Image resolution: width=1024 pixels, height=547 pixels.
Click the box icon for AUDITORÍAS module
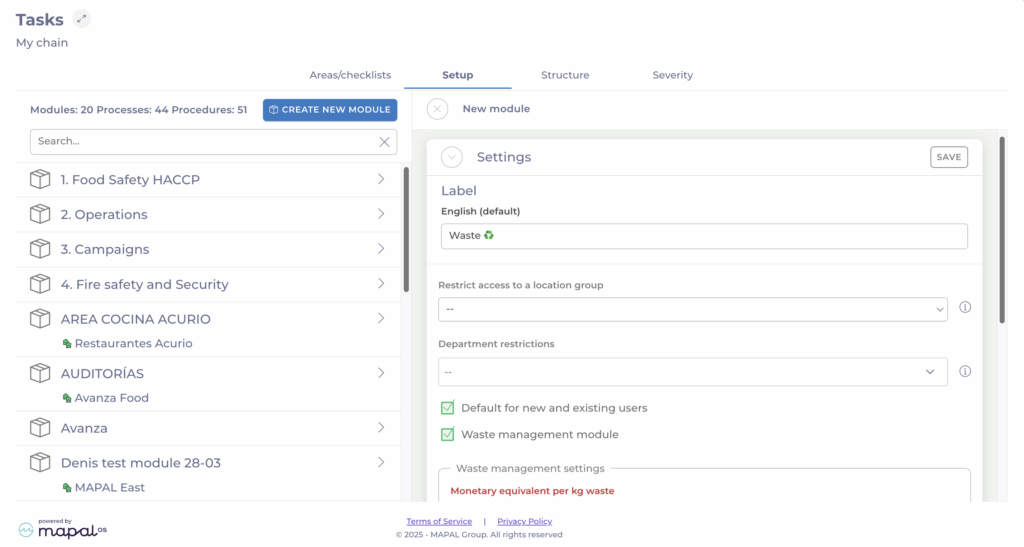(x=40, y=373)
